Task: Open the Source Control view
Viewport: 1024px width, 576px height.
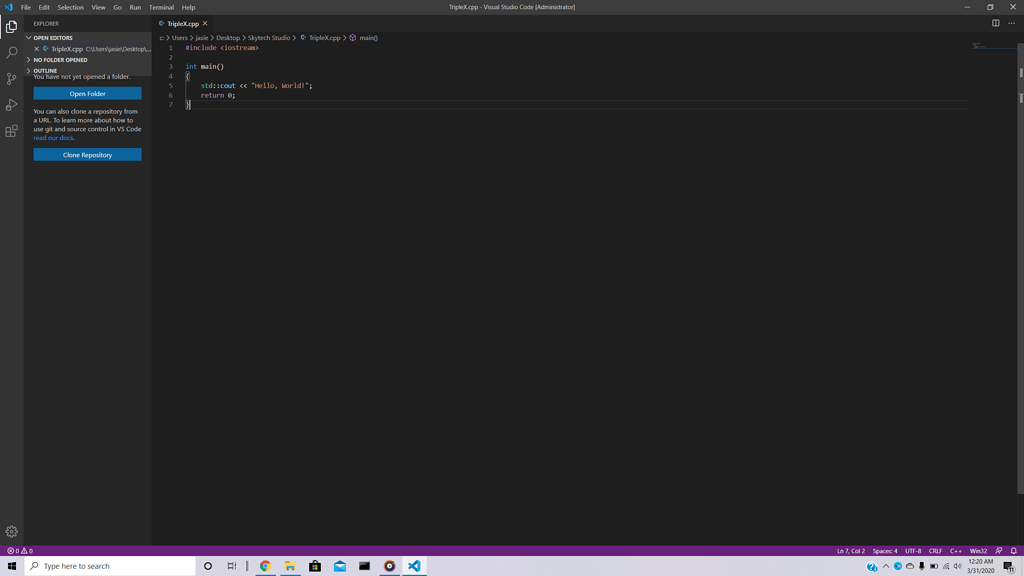Action: click(x=12, y=79)
